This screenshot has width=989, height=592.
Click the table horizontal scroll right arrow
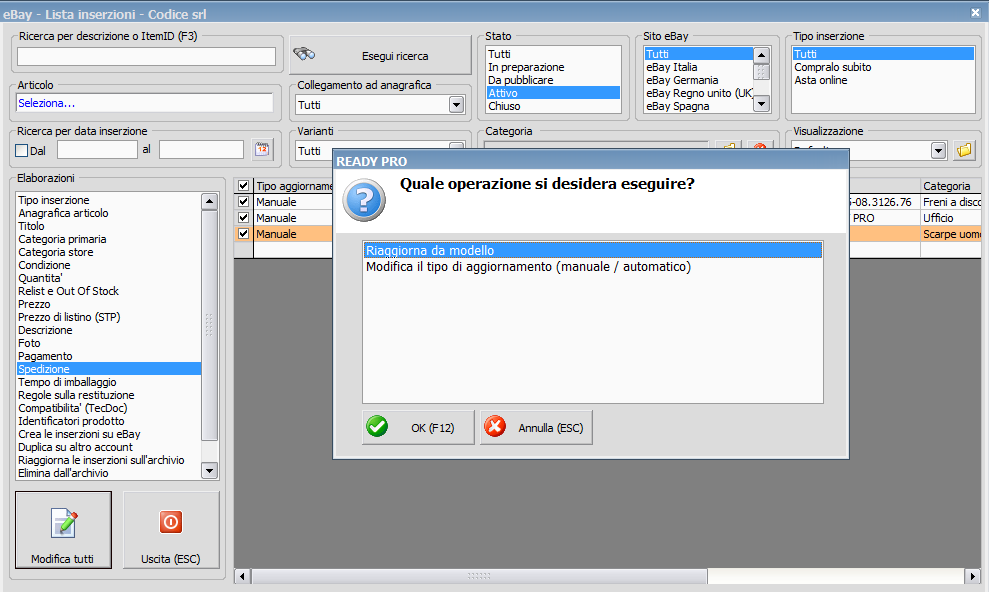[x=972, y=576]
